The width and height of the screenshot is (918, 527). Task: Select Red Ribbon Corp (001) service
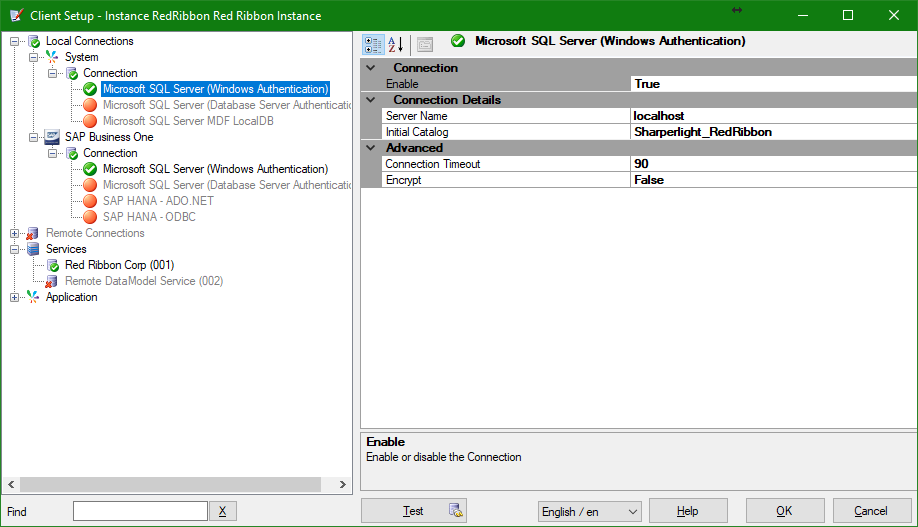click(x=119, y=265)
